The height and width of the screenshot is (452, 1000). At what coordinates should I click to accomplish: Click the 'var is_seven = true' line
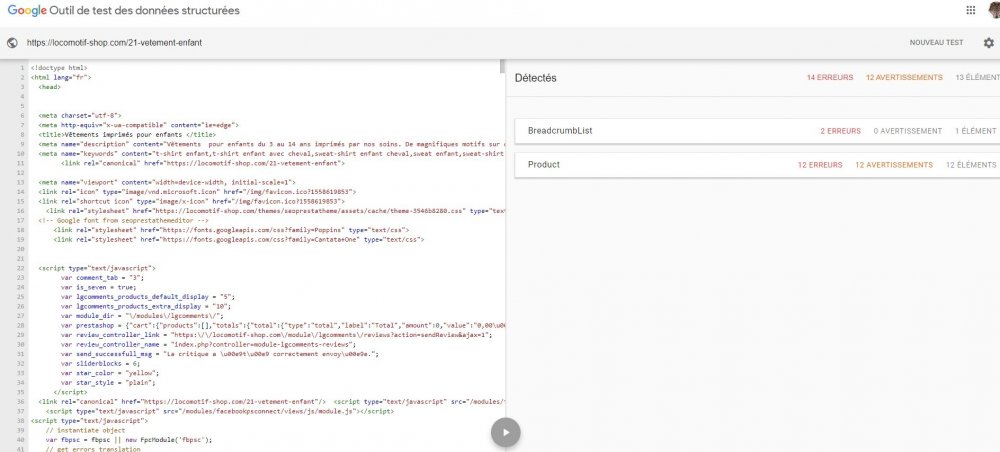(99, 288)
